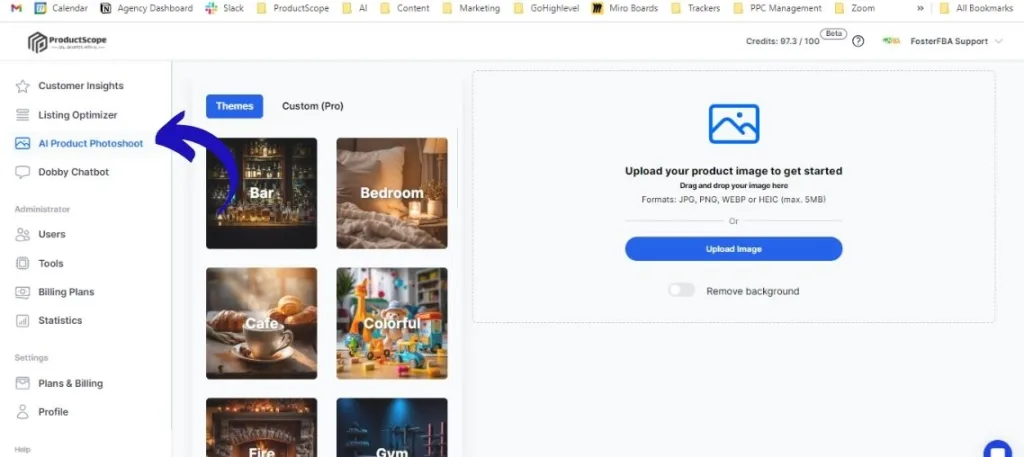Click 'Upload your product image to get started'
This screenshot has width=1024, height=457.
[733, 171]
